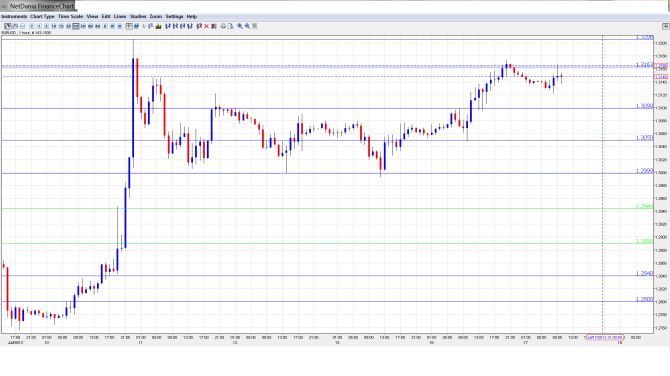Click the print chart icon

[x=223, y=26]
